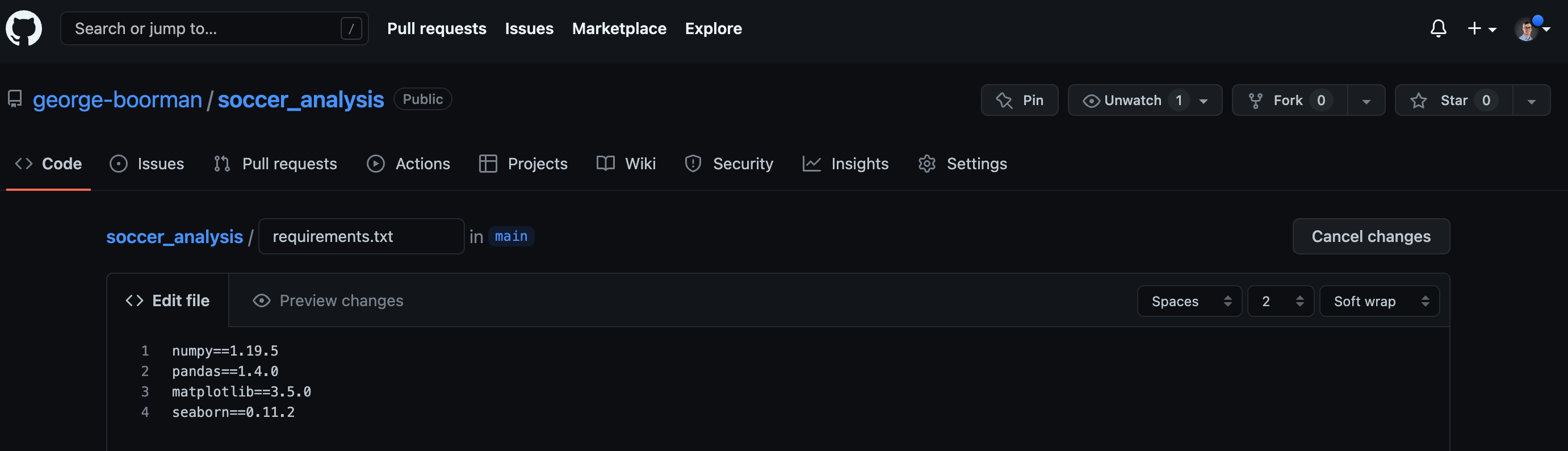The height and width of the screenshot is (451, 1568).
Task: Click line 1 numpy==1.19.5
Action: (x=225, y=351)
